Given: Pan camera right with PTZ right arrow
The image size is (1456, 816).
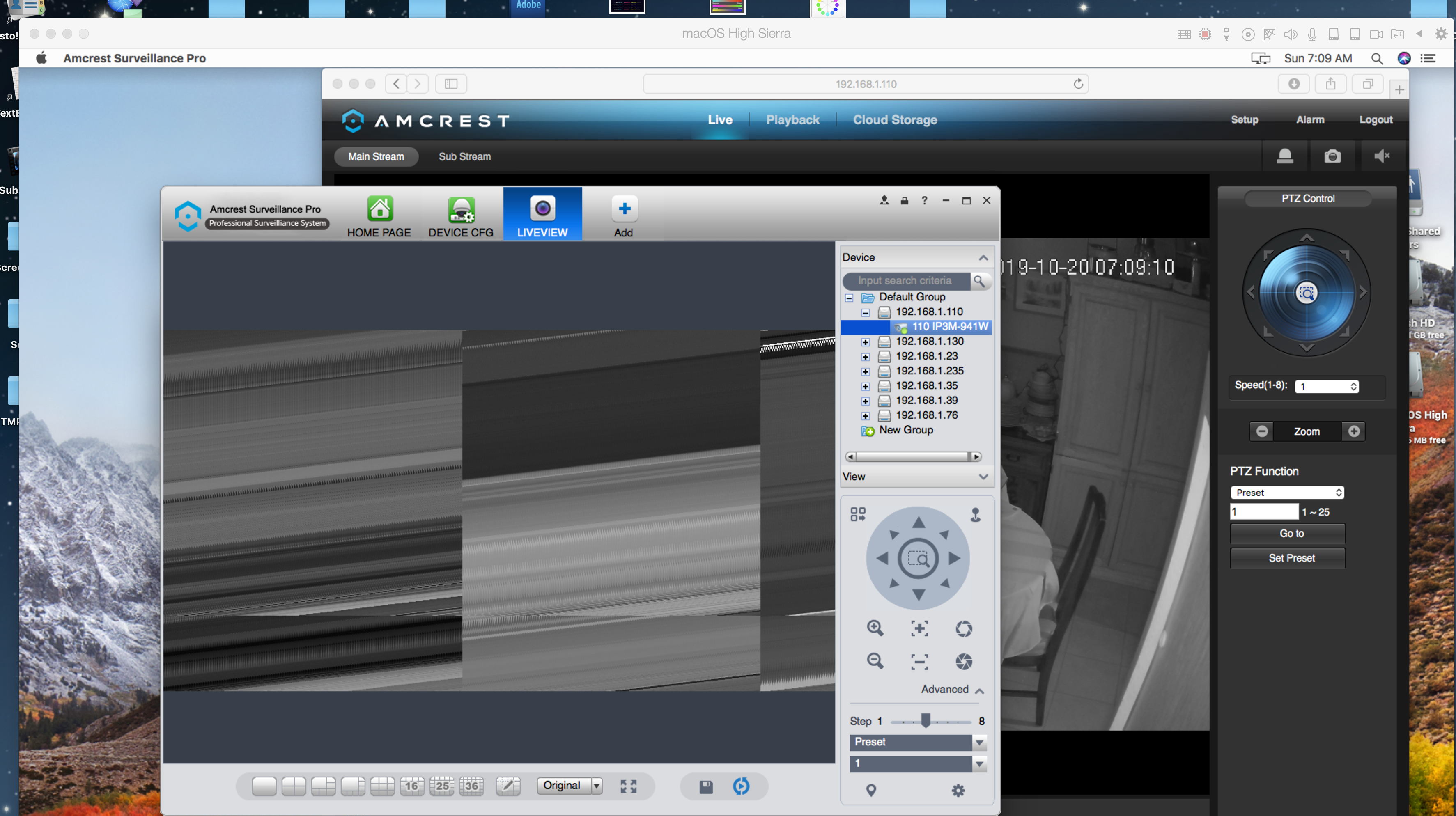Looking at the screenshot, I should [x=955, y=558].
